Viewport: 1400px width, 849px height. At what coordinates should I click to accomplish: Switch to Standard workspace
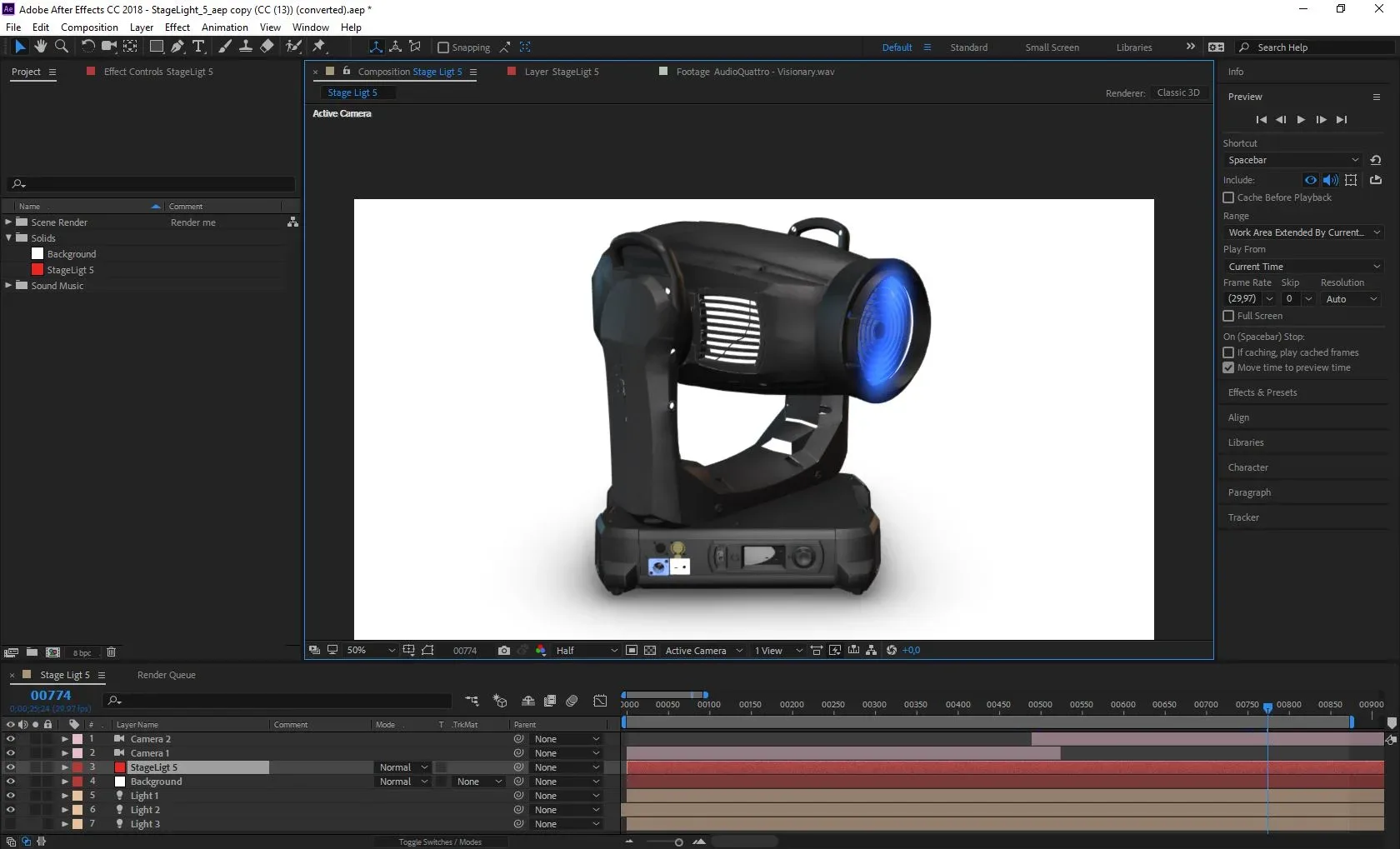click(968, 47)
